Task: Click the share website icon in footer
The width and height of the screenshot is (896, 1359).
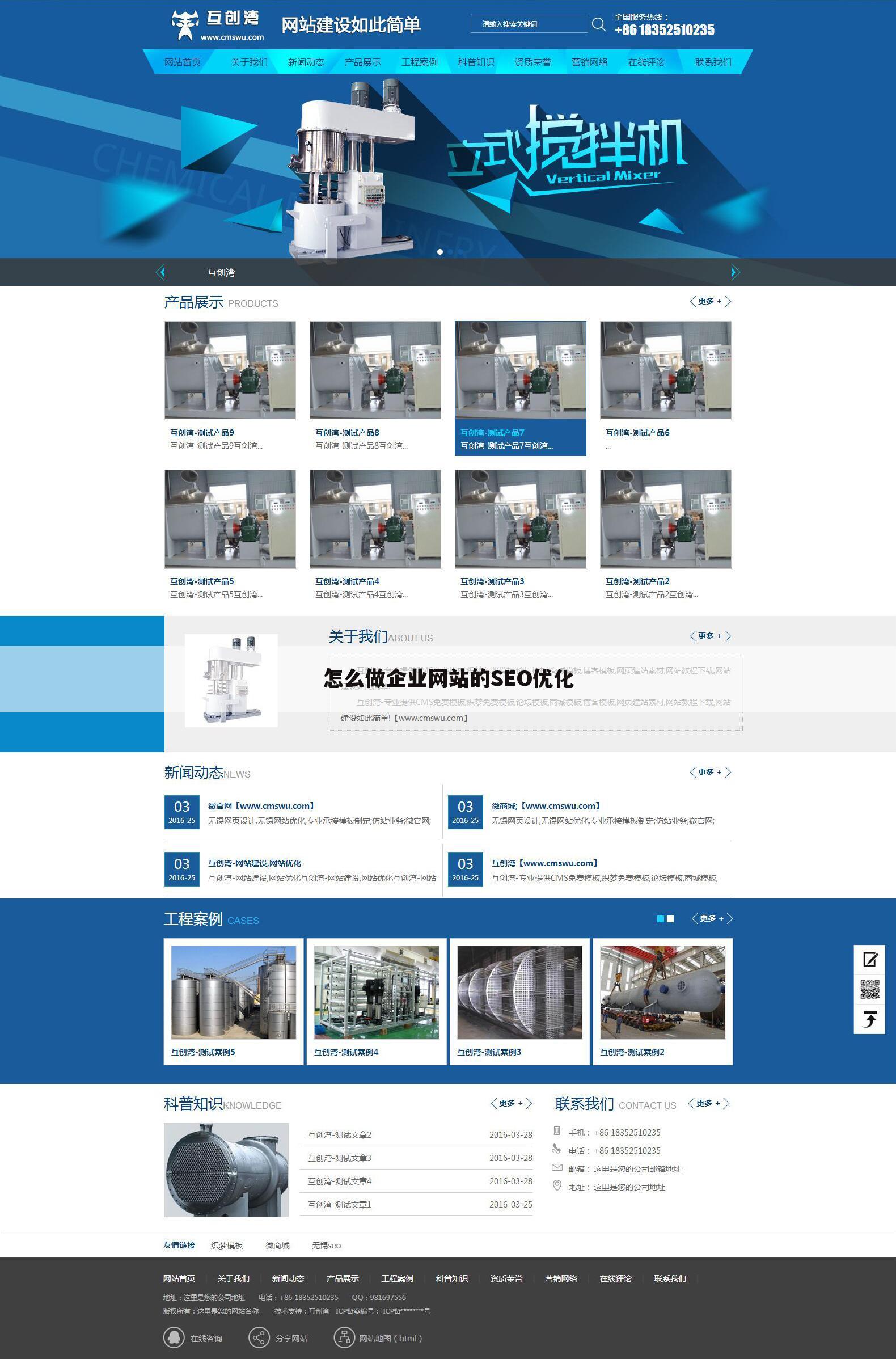Action: (259, 1338)
